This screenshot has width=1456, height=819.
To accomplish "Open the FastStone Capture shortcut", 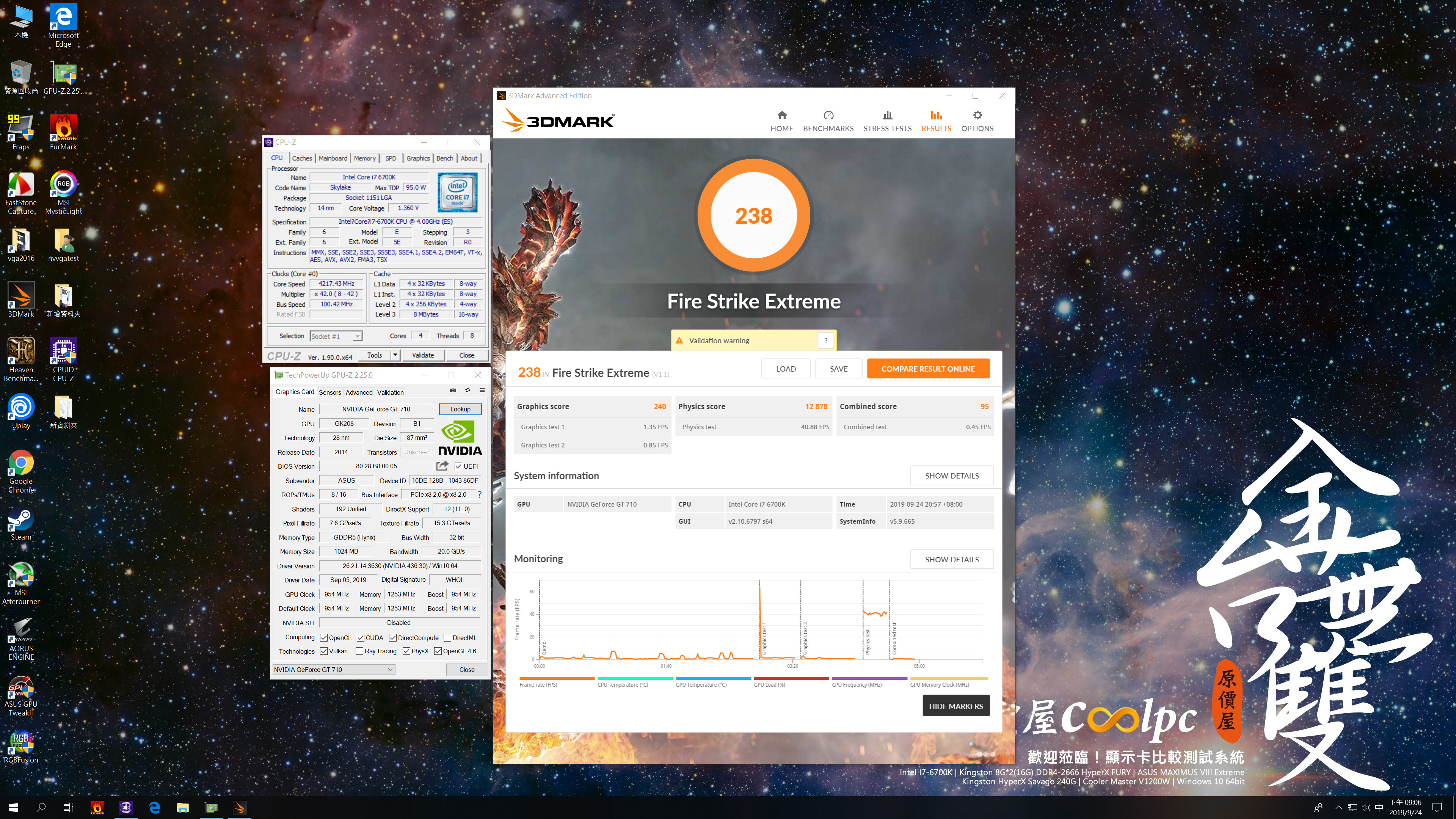I will 21,193.
